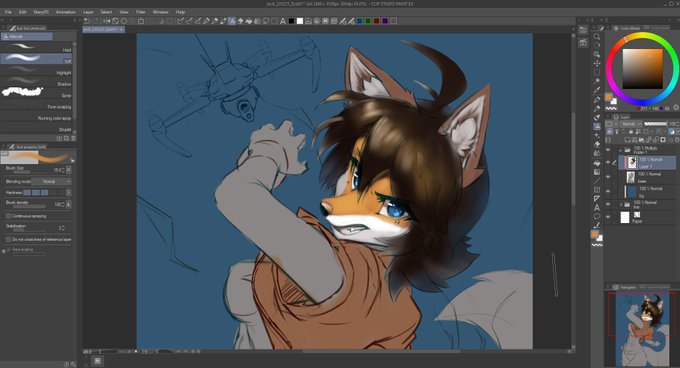Enable Do not cross lines of reference layer

click(8, 239)
